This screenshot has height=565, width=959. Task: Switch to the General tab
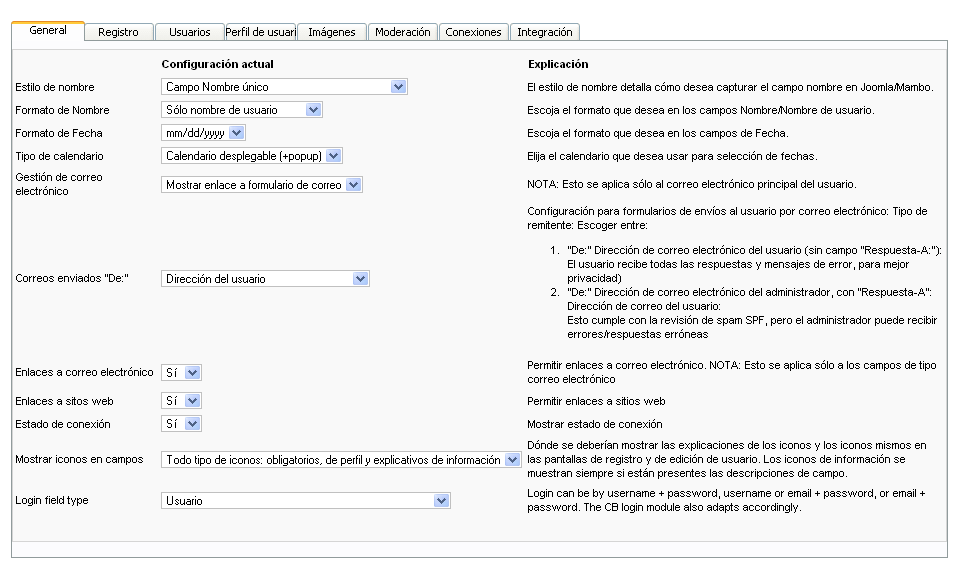click(x=48, y=31)
